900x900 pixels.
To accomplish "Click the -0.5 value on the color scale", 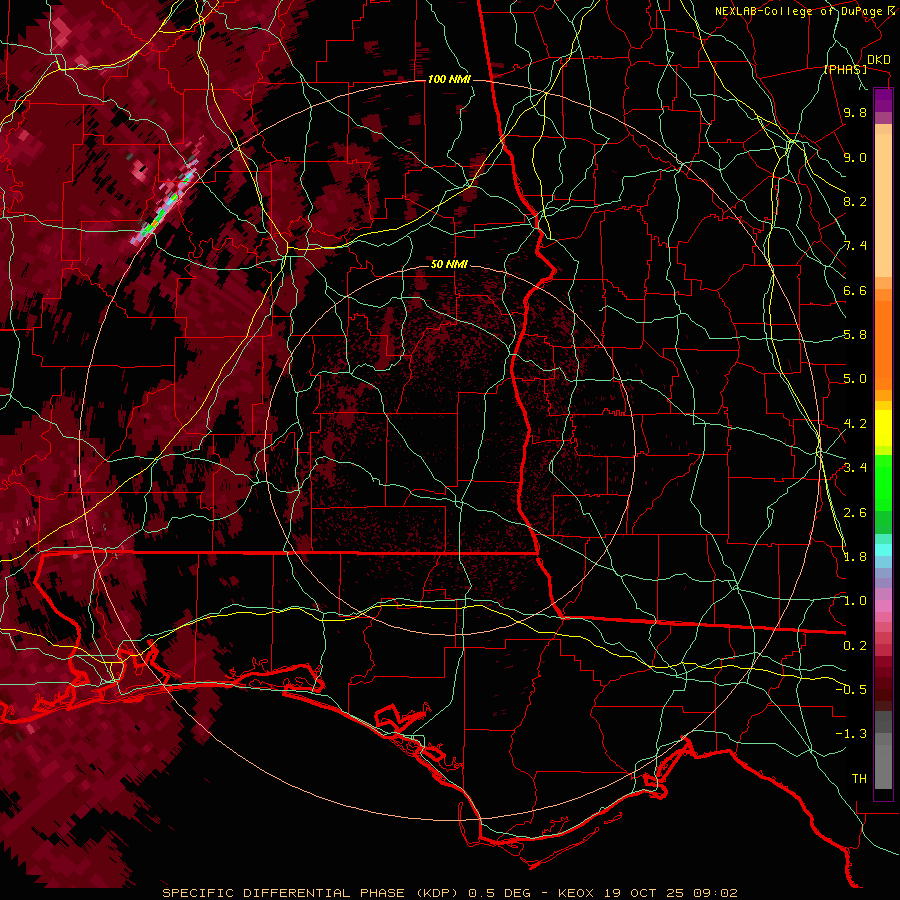I will pyautogui.click(x=851, y=690).
